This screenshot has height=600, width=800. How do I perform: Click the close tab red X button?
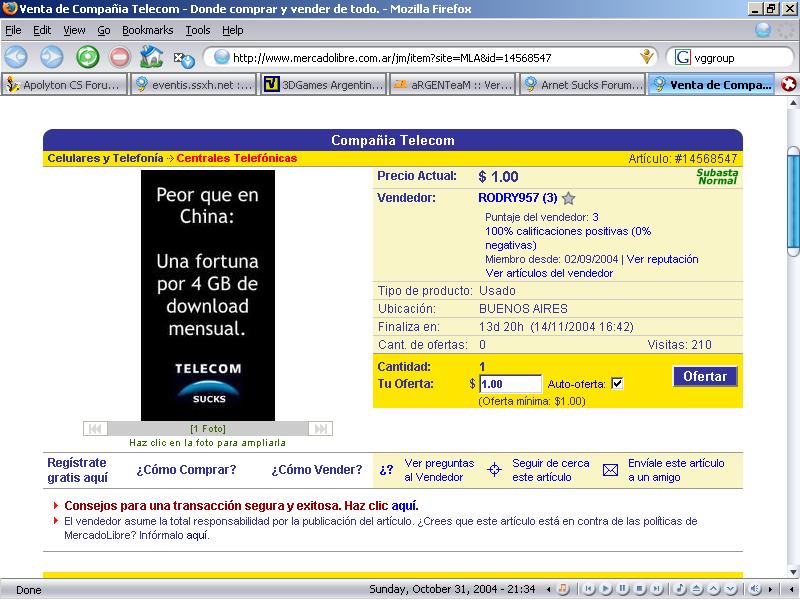click(789, 85)
